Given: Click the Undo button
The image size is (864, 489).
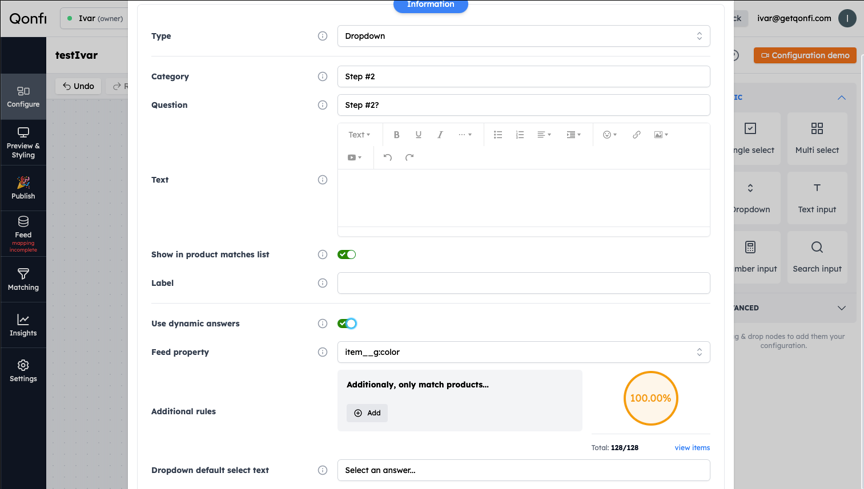Looking at the screenshot, I should (x=78, y=86).
